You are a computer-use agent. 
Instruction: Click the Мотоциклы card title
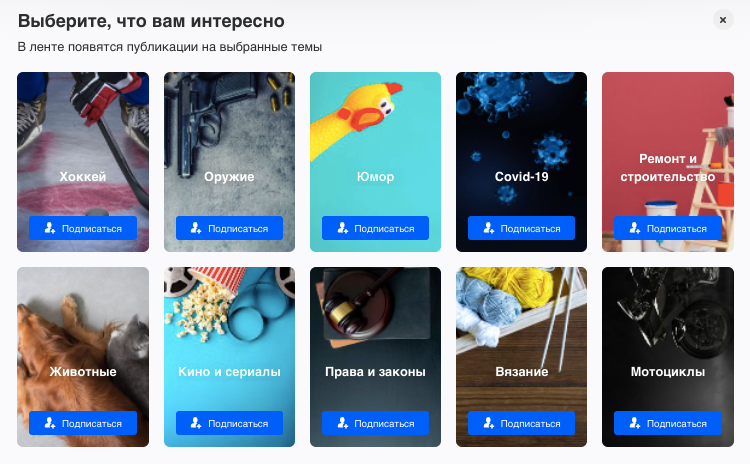[x=668, y=372]
